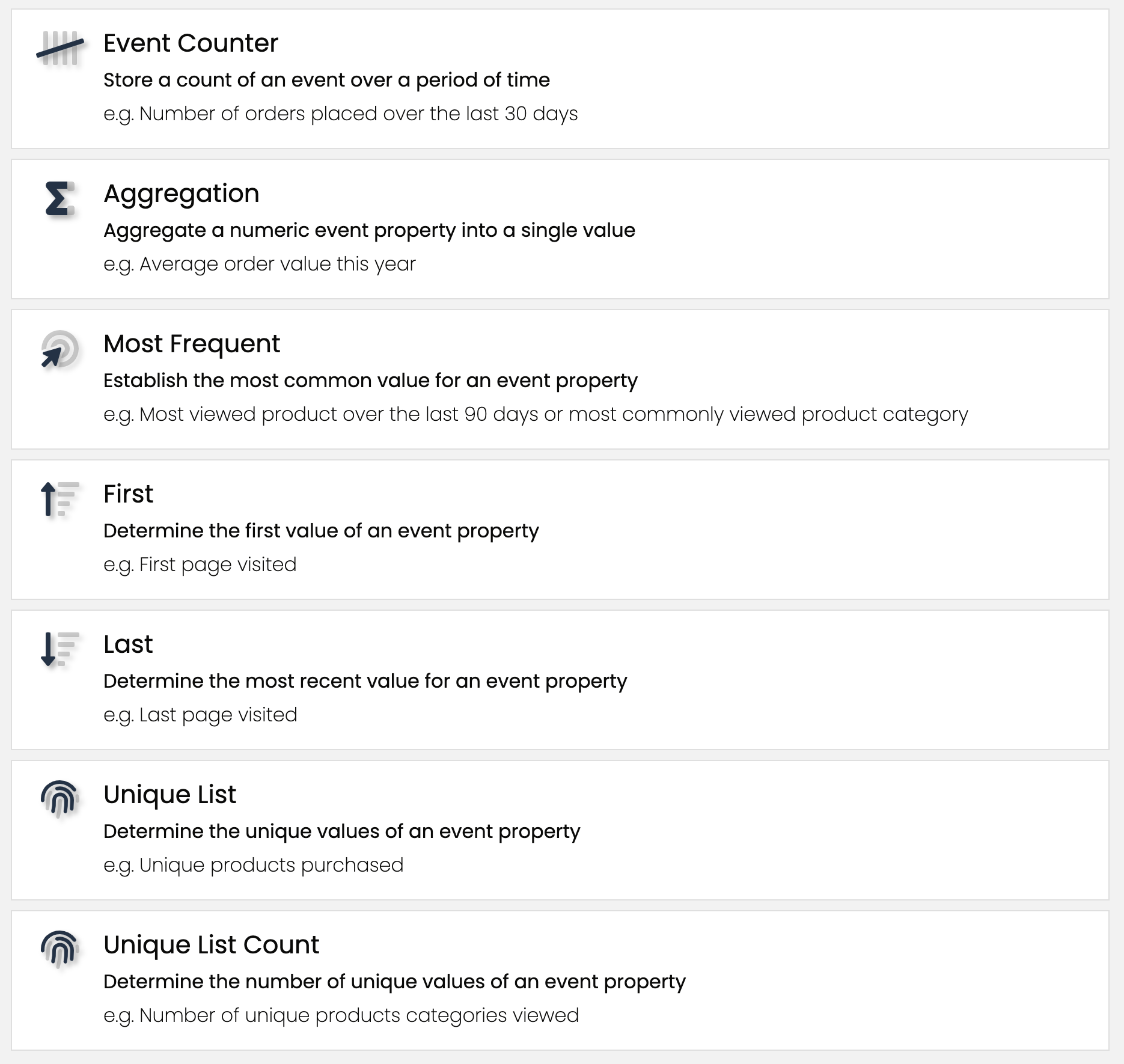Open the Unique List heading
This screenshot has width=1124, height=1064.
(x=170, y=795)
